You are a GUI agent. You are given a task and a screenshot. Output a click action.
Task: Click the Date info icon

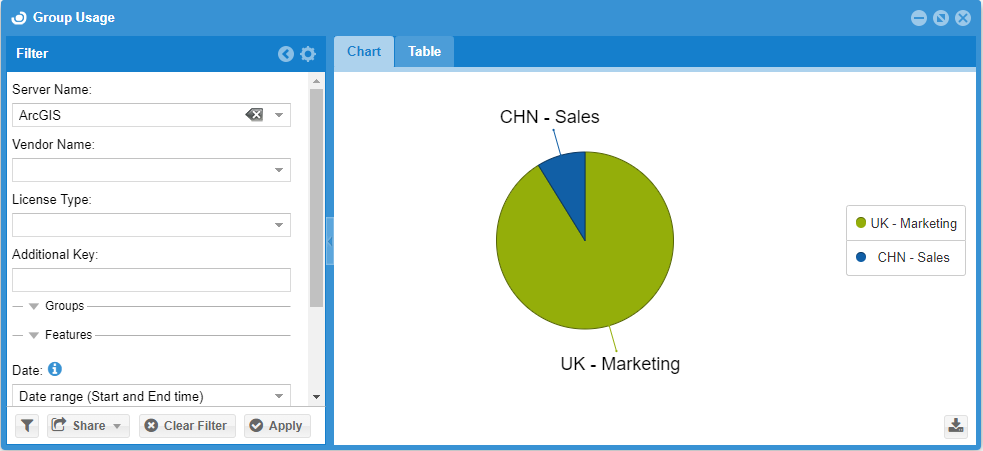pos(56,370)
